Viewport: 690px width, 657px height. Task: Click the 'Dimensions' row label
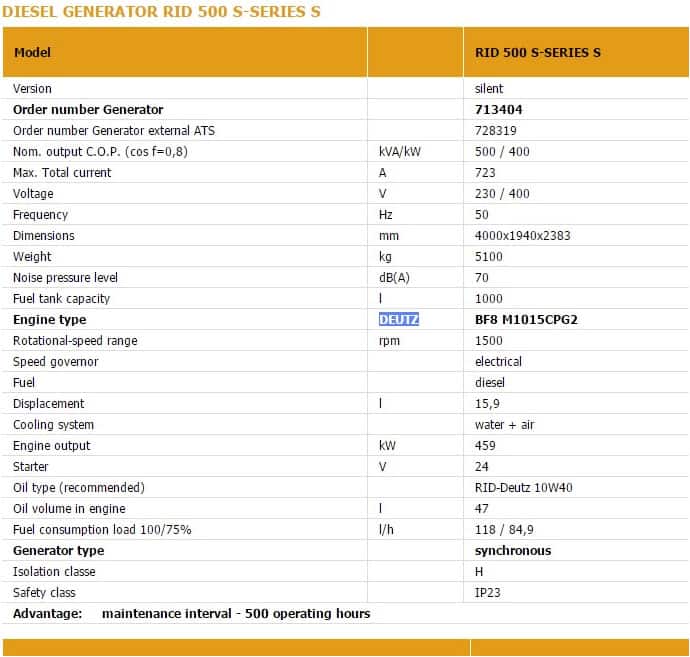tap(44, 236)
